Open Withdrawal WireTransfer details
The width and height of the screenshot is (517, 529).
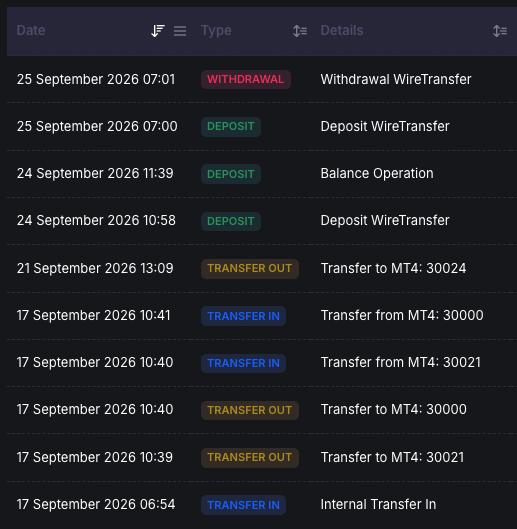(x=396, y=80)
